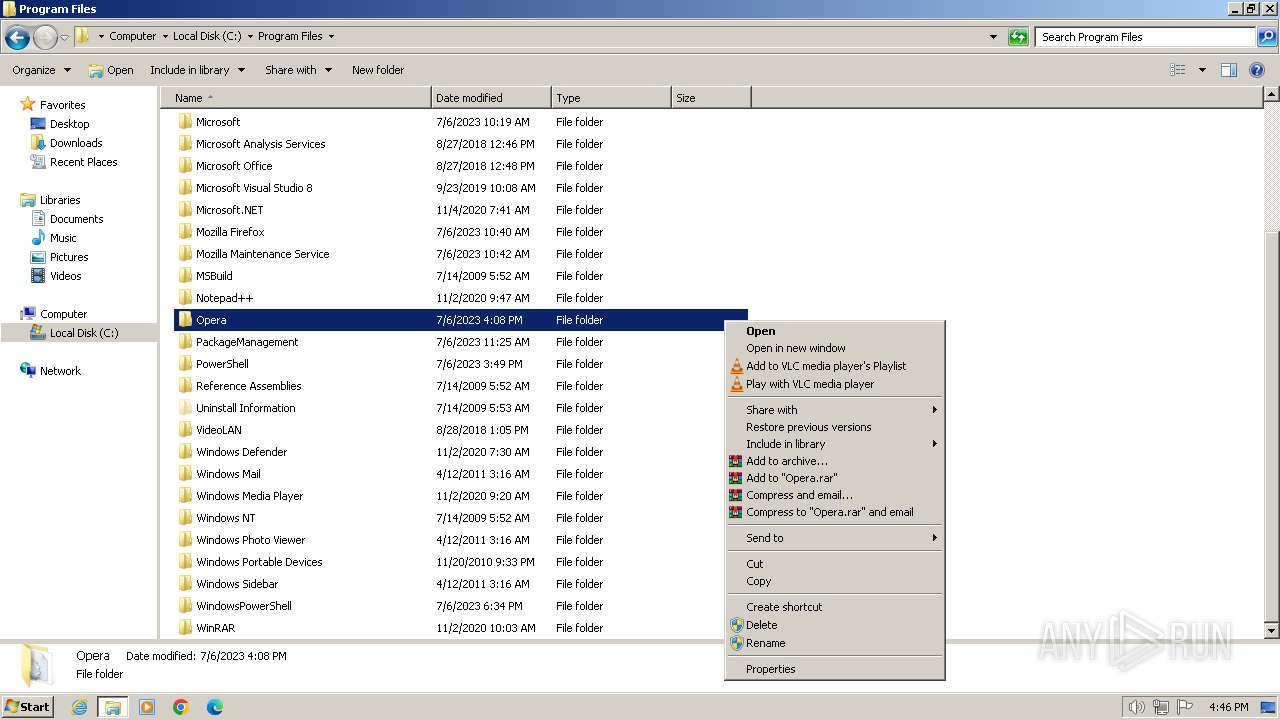Click shield icon next to Rename
Viewport: 1280px width, 720px height.
[x=736, y=643]
